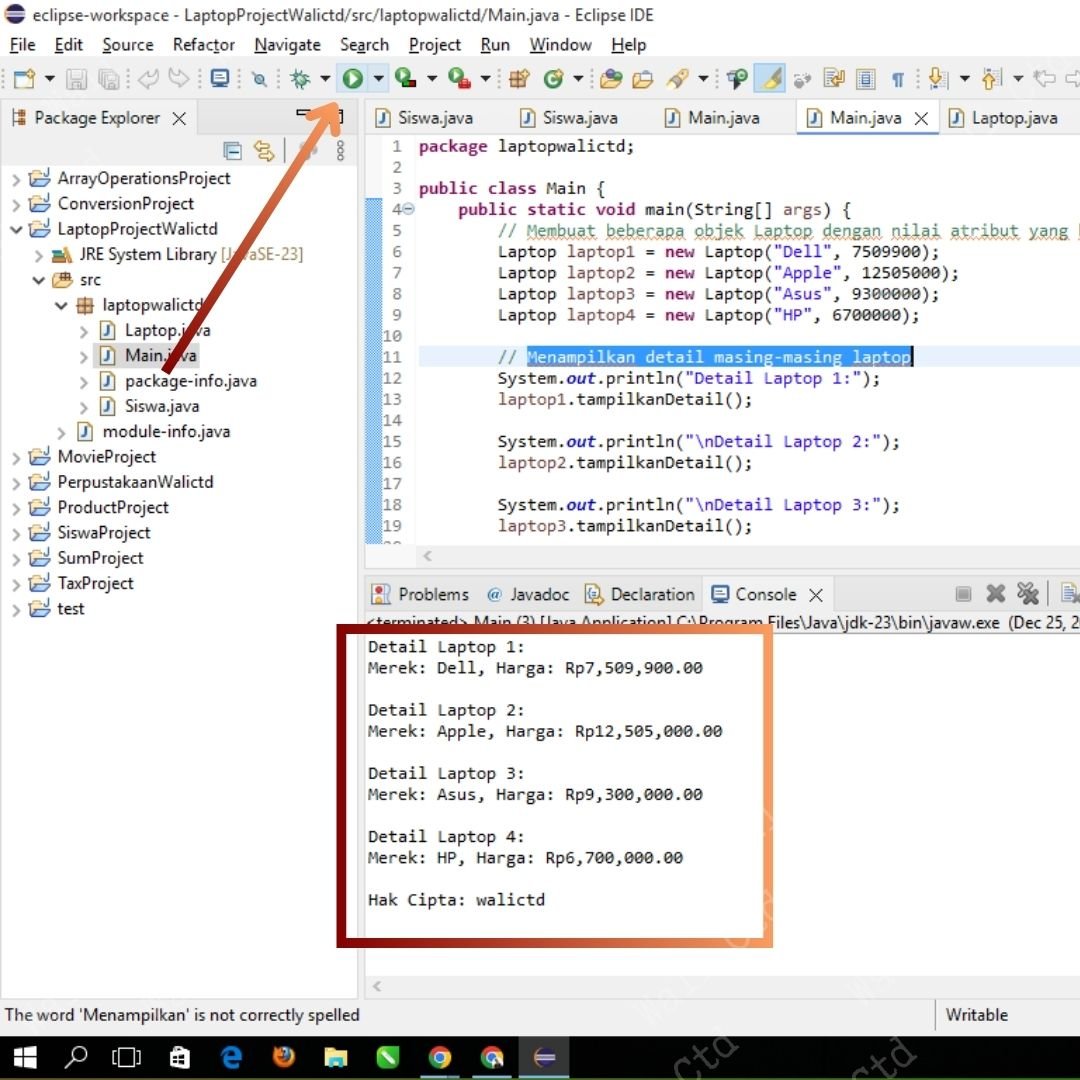Switch to the Laptop.java editor tab
1080x1080 pixels.
pos(1013,118)
